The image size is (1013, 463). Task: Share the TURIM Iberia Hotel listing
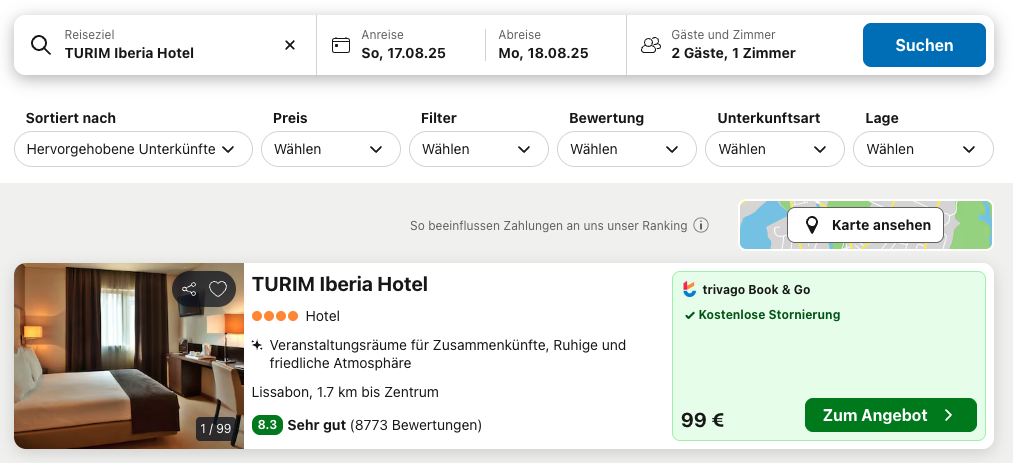coord(189,289)
